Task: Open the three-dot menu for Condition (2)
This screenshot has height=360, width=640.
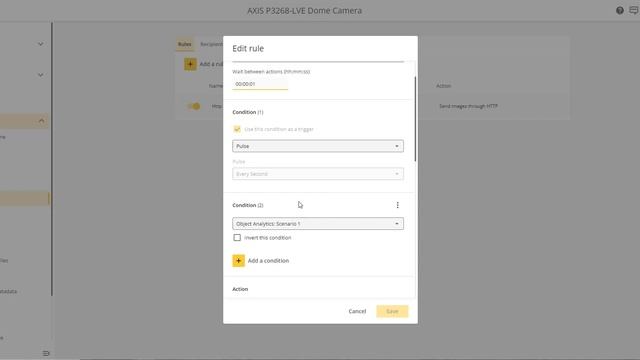Action: click(x=398, y=205)
